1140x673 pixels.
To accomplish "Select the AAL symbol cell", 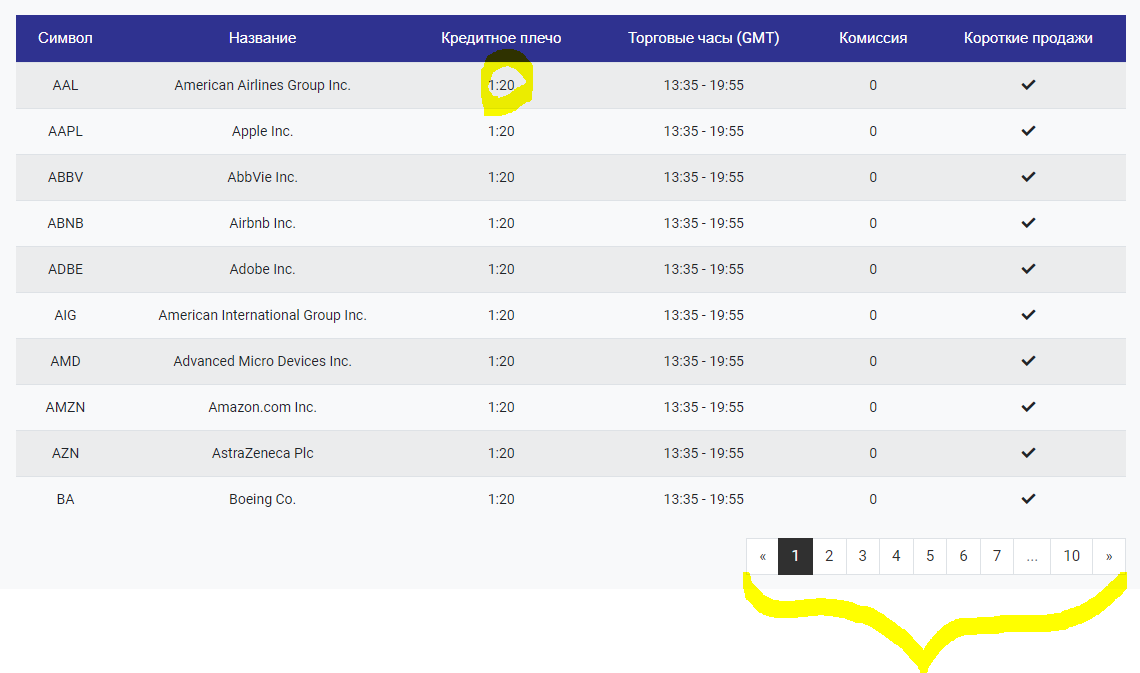I will pyautogui.click(x=65, y=85).
